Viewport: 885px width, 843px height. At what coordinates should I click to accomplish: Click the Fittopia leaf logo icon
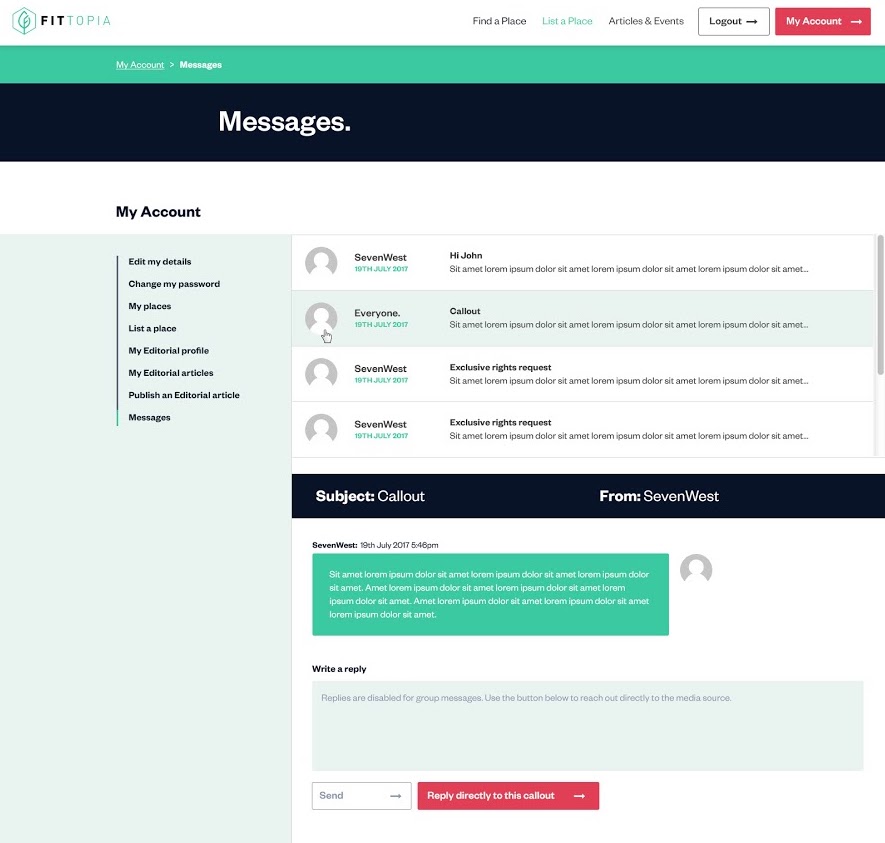(22, 20)
